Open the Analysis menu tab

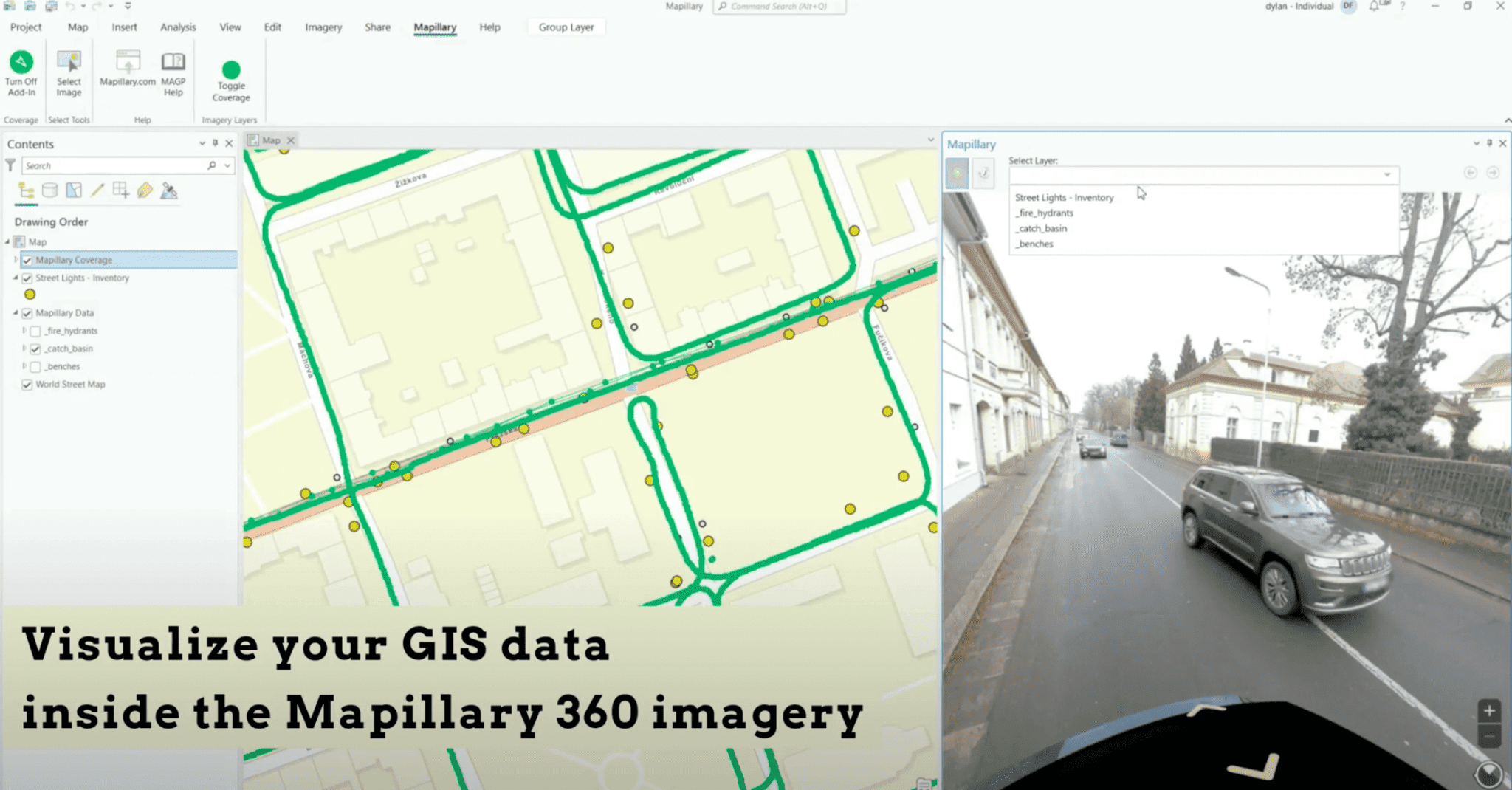[177, 27]
